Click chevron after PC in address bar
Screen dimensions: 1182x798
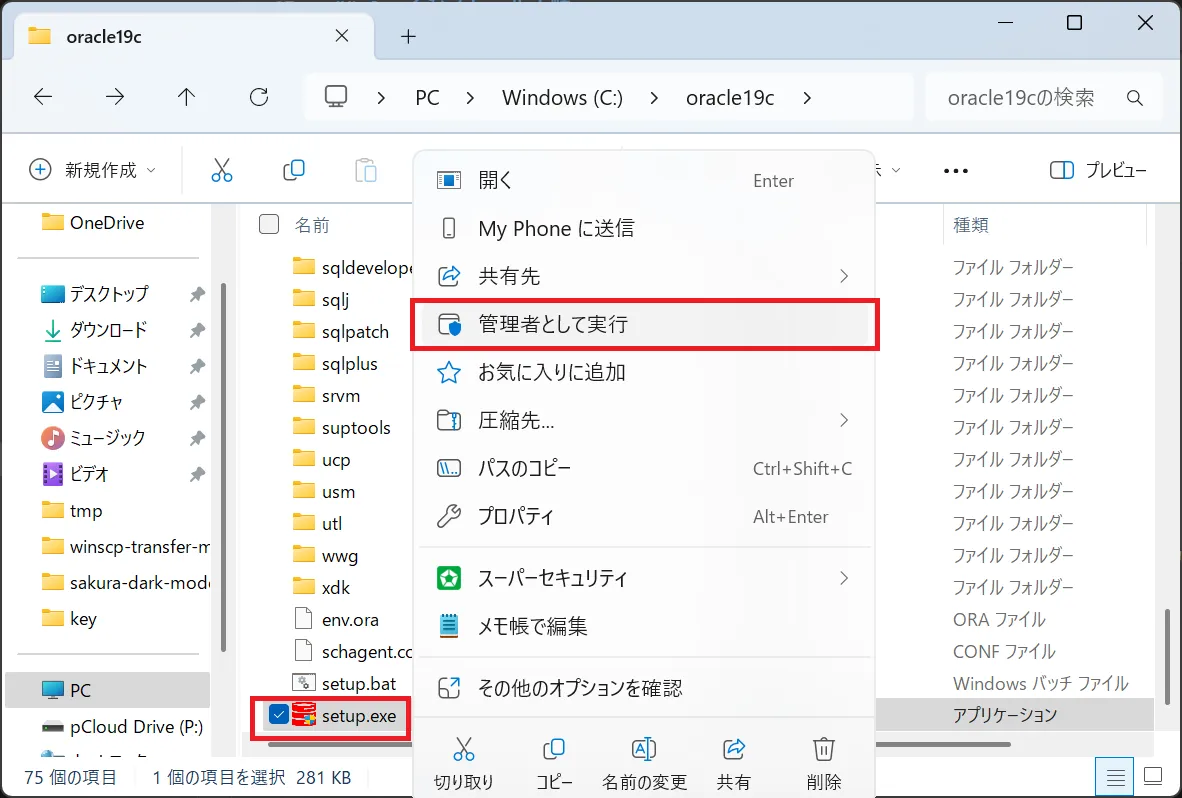click(470, 98)
